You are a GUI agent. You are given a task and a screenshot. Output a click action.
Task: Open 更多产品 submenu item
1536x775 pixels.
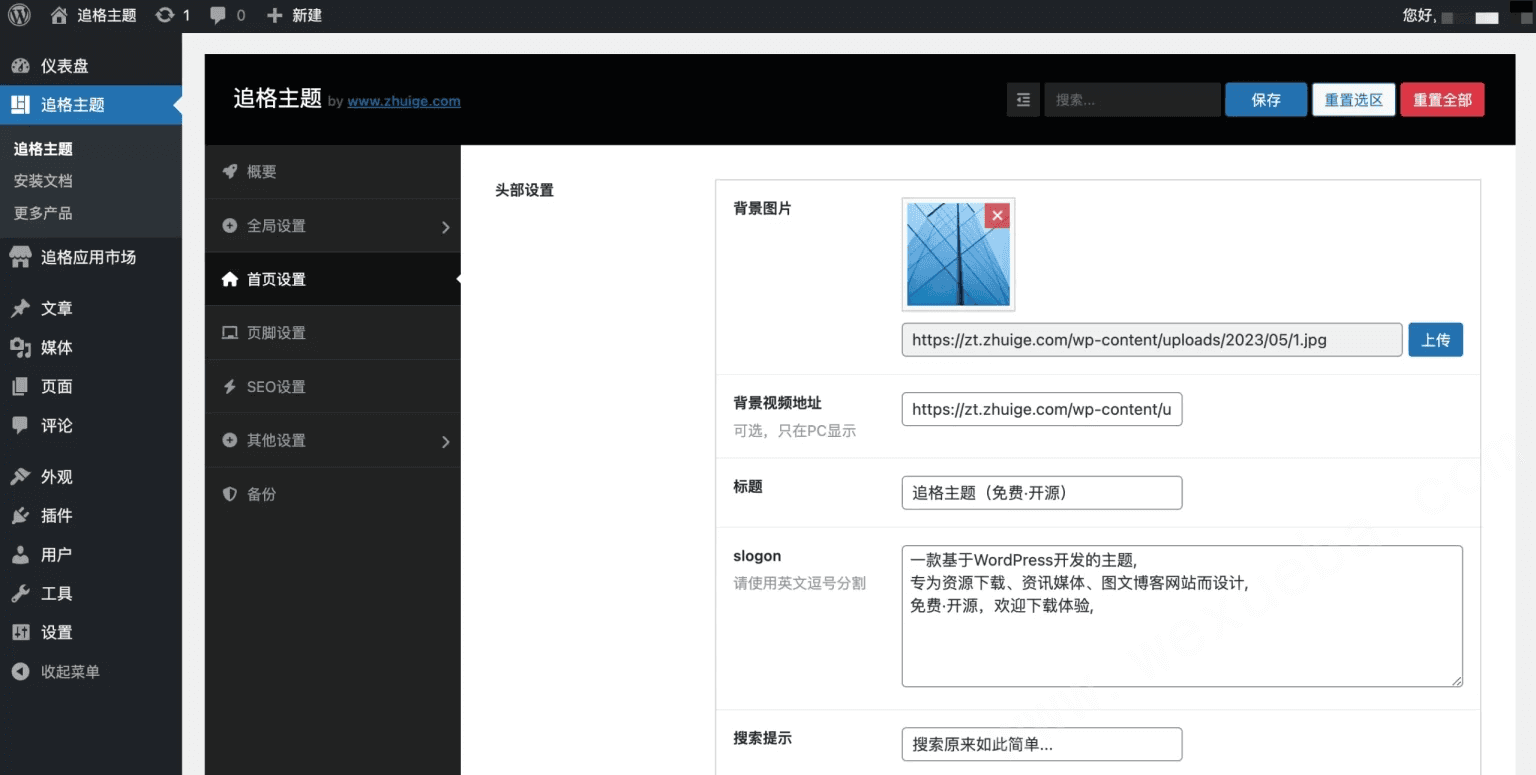(x=43, y=213)
